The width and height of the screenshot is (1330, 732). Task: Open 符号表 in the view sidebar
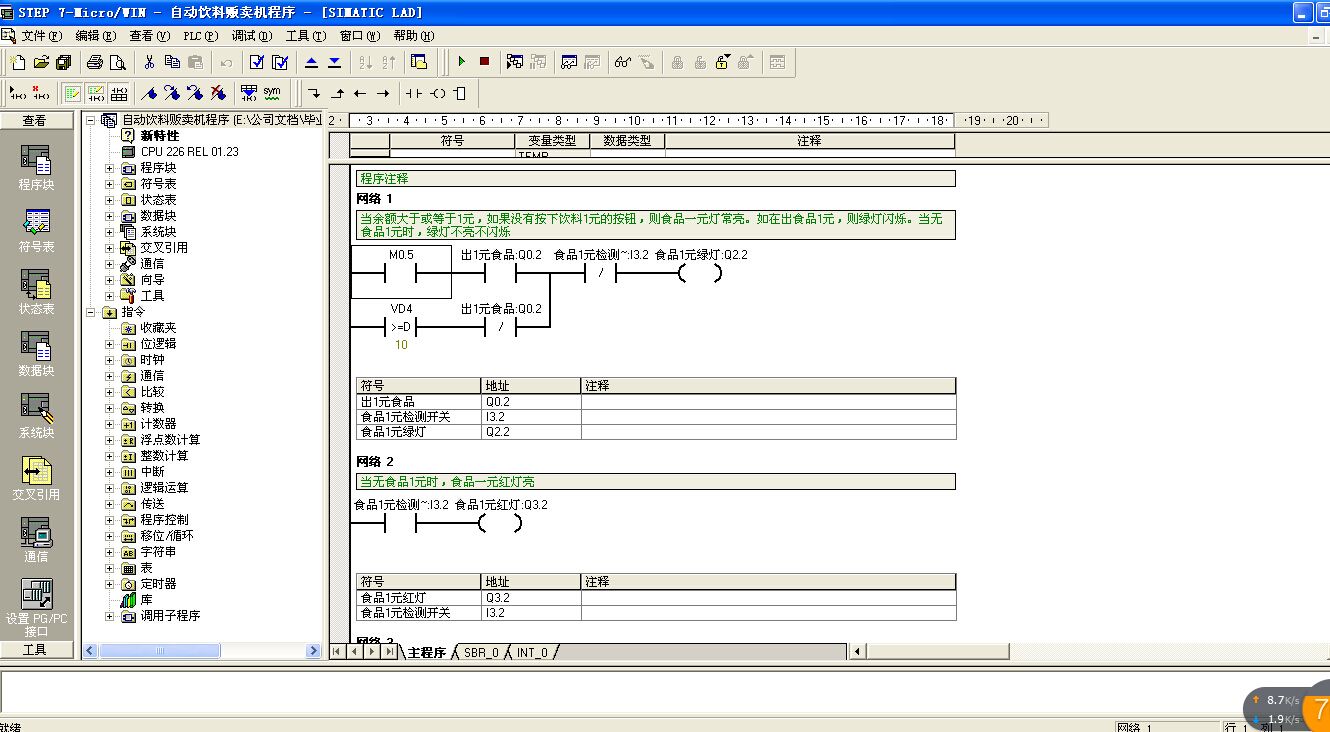tap(36, 229)
